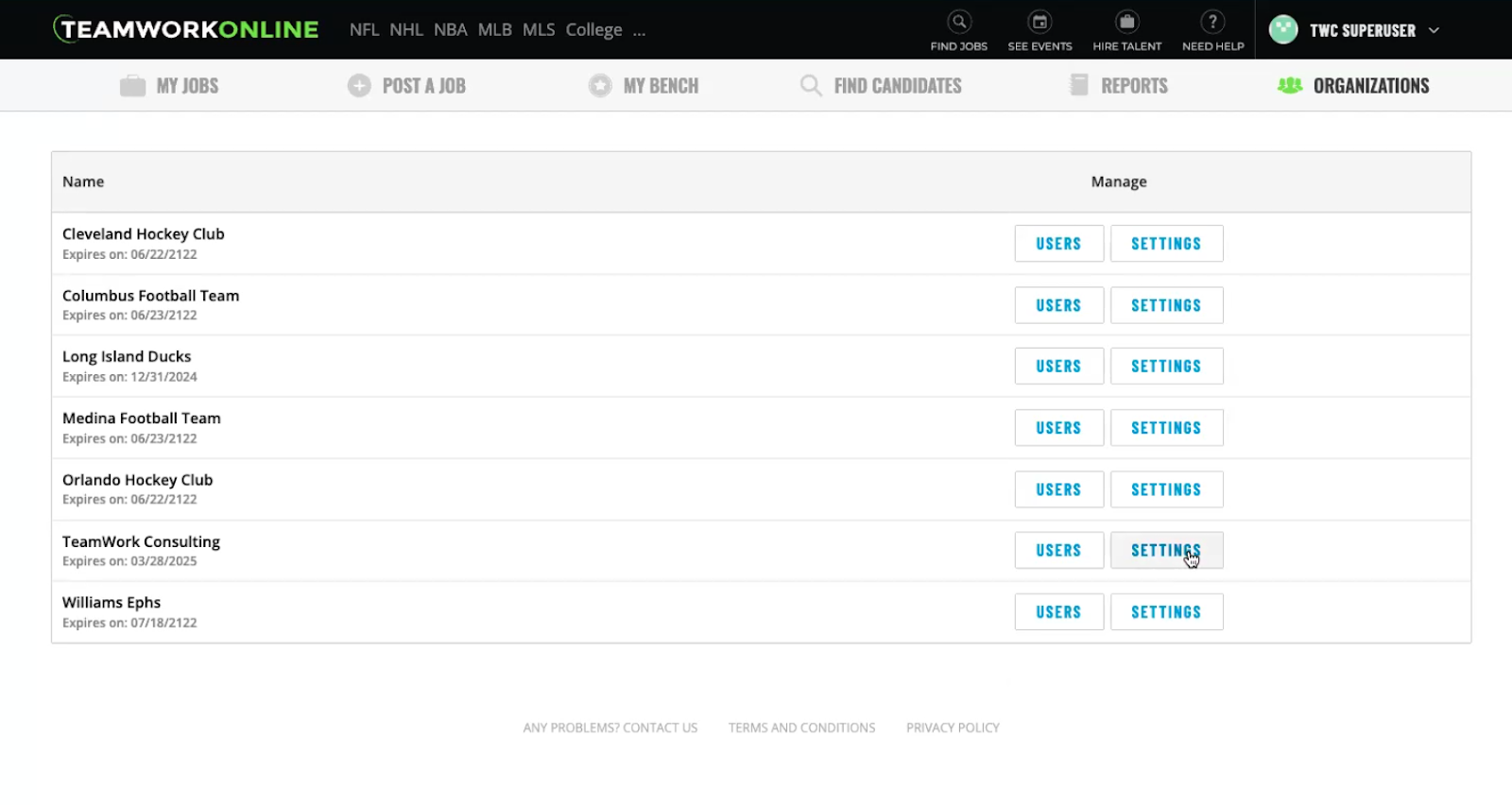Open the See Events calendar icon
This screenshot has height=805, width=1512.
coord(1039,22)
